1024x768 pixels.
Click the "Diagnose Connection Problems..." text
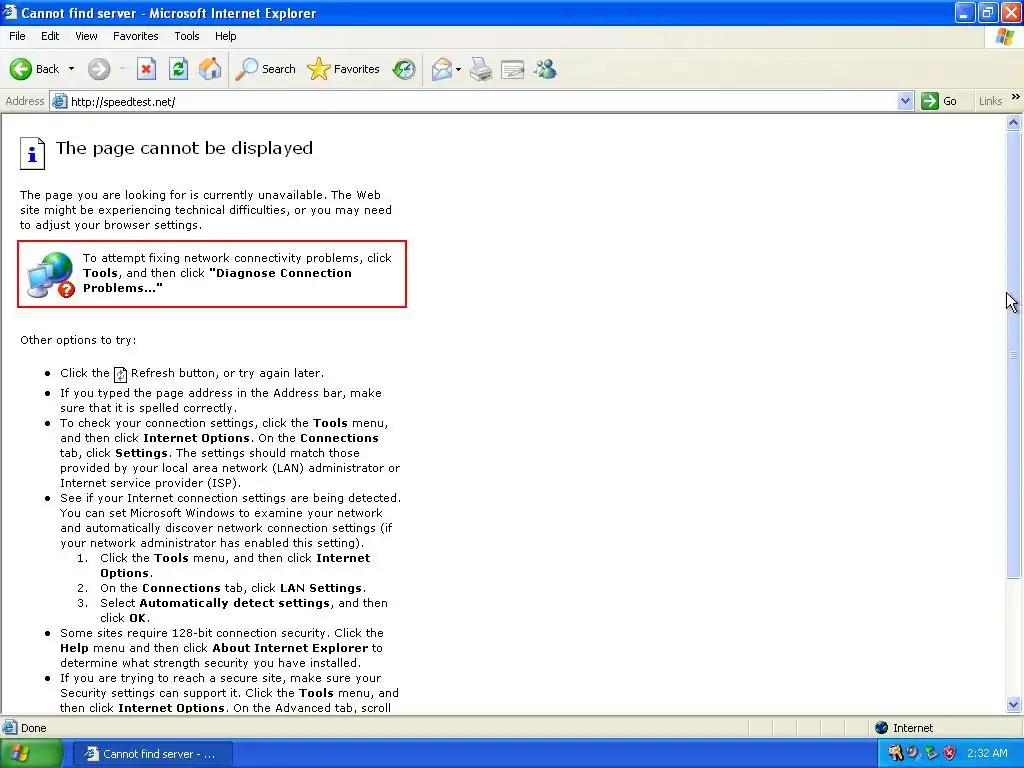pos(217,281)
